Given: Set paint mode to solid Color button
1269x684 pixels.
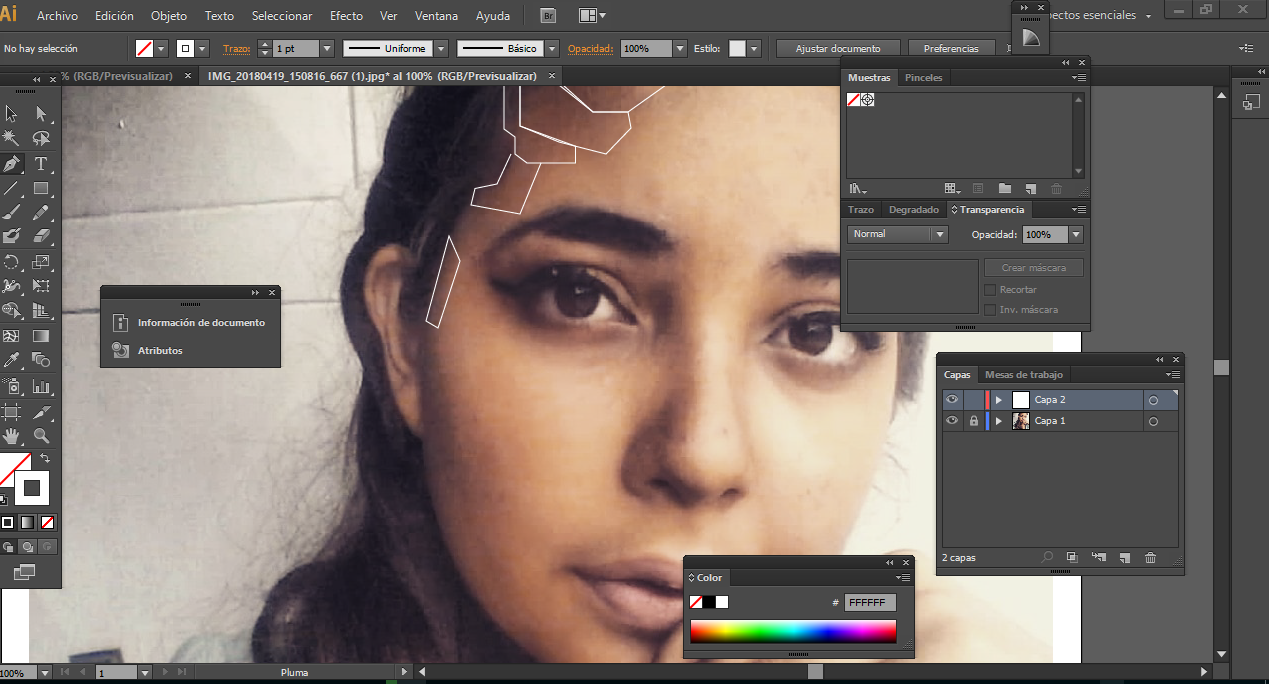Looking at the screenshot, I should coord(8,522).
